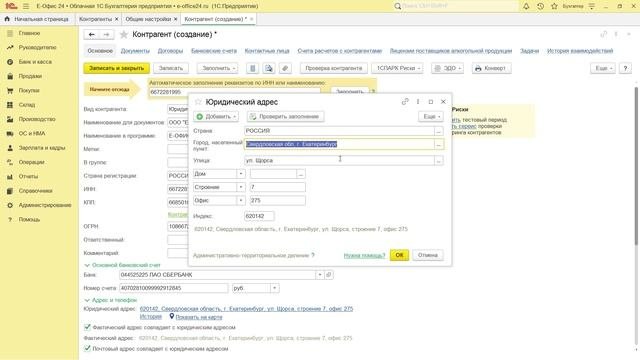The height and width of the screenshot is (360, 640).
Task: Get link icon in address dialog
Action: coord(405,102)
